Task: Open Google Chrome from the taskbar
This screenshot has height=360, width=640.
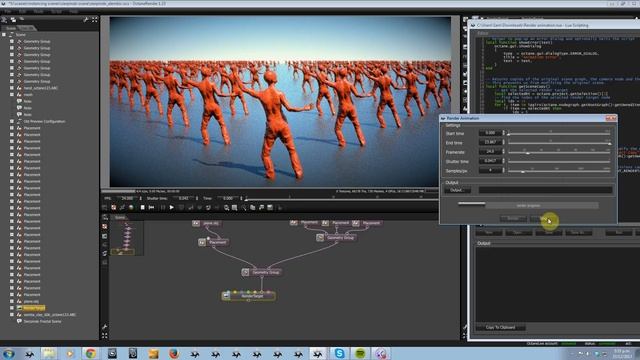Action: tap(91, 353)
